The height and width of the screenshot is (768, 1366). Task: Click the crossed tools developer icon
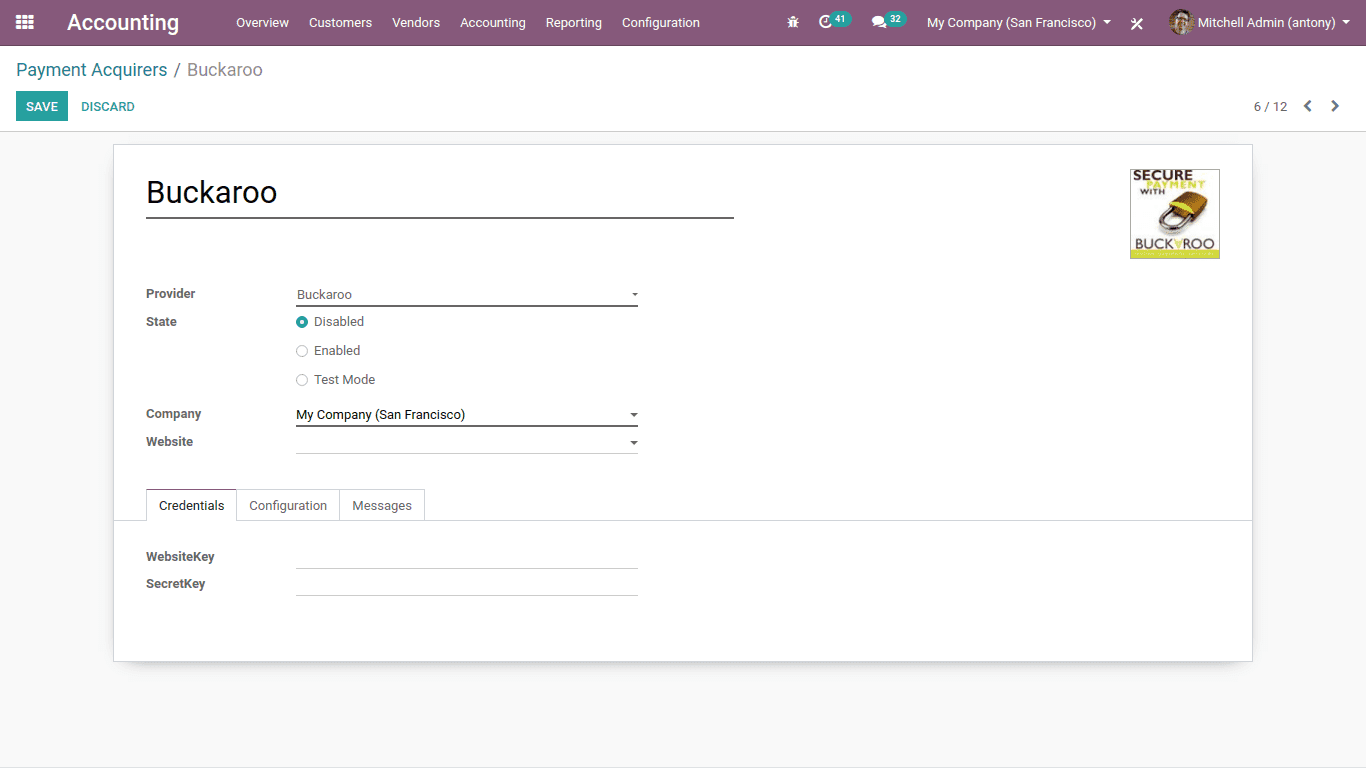click(1137, 23)
